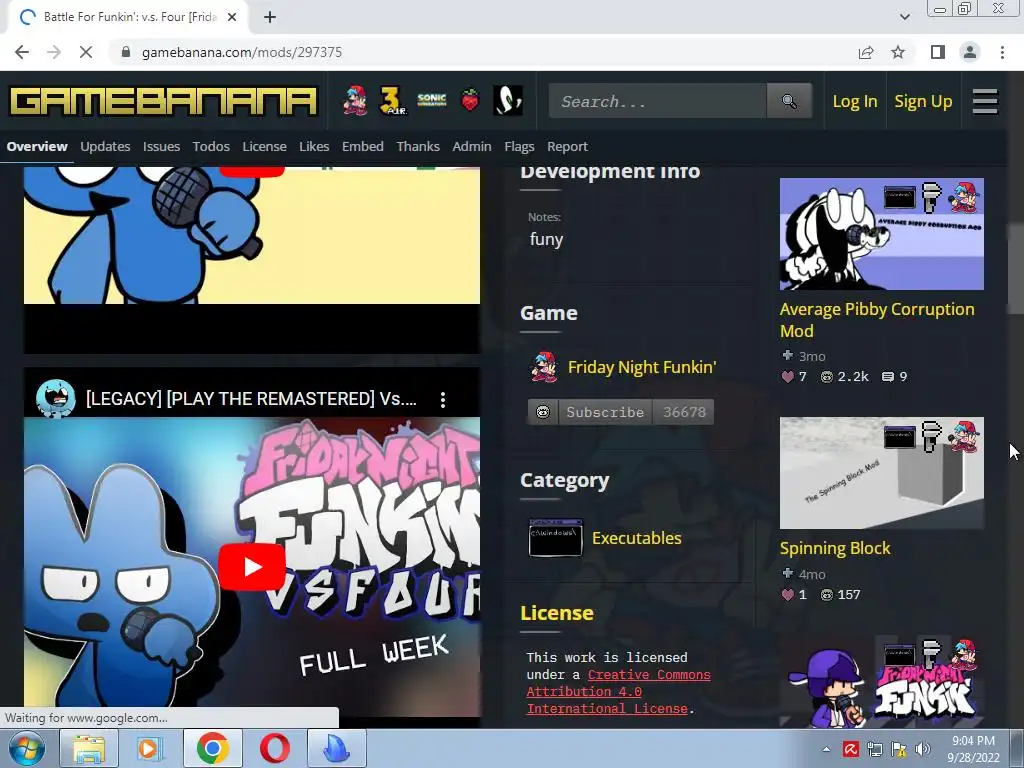This screenshot has height=768, width=1024.
Task: Show hidden system tray icons
Action: [x=826, y=749]
